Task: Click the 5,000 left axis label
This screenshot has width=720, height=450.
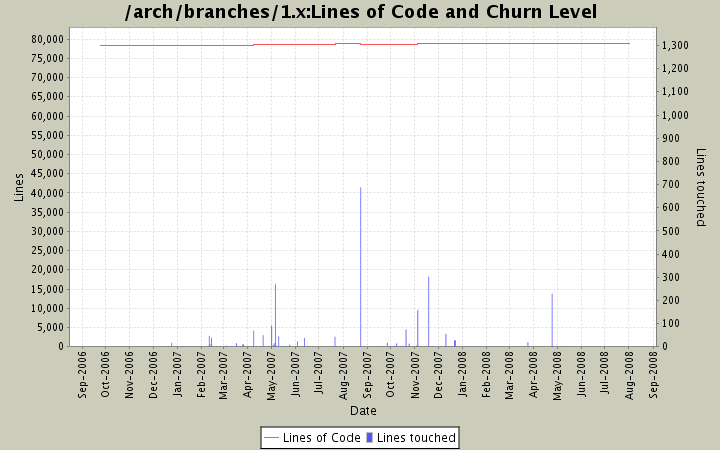Action: [x=50, y=327]
